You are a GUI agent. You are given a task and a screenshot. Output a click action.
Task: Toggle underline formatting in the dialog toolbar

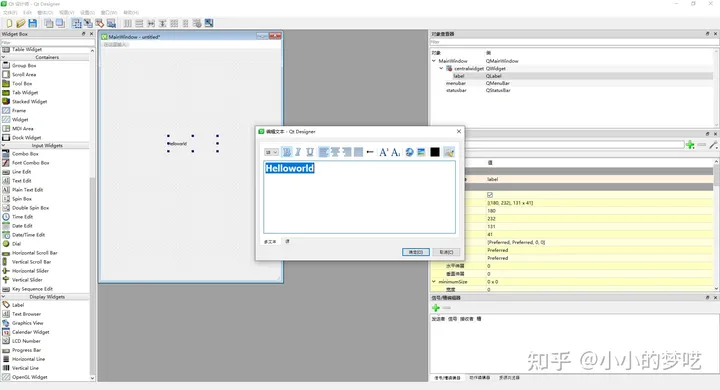[310, 152]
